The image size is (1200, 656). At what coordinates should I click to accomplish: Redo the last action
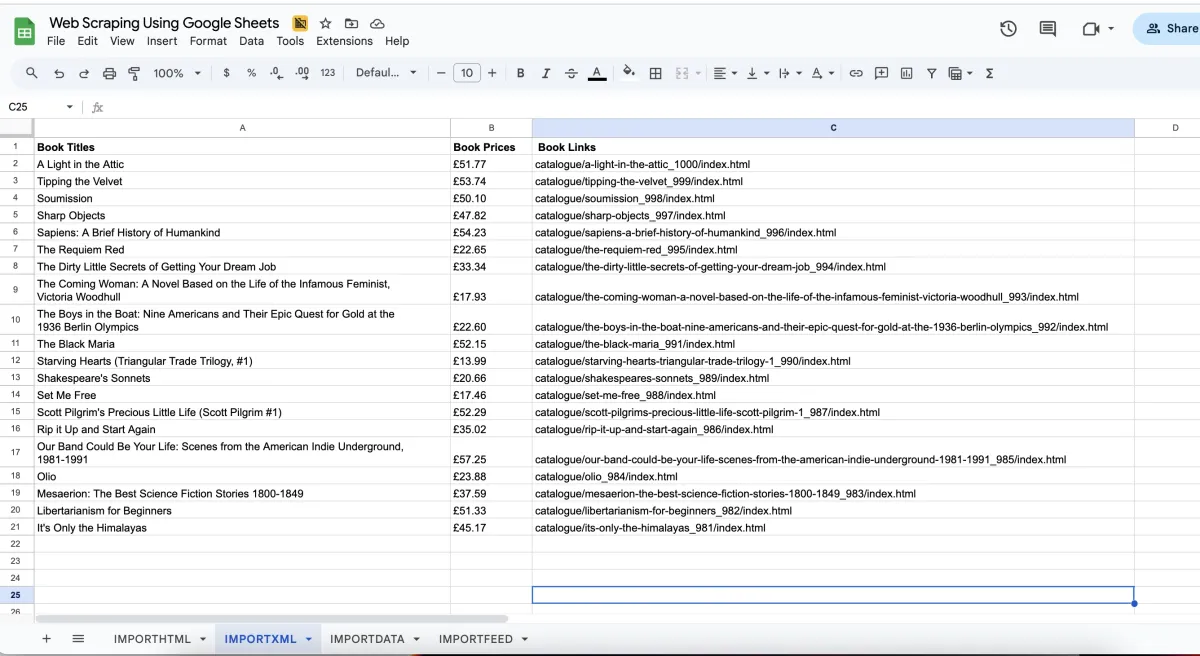click(84, 73)
